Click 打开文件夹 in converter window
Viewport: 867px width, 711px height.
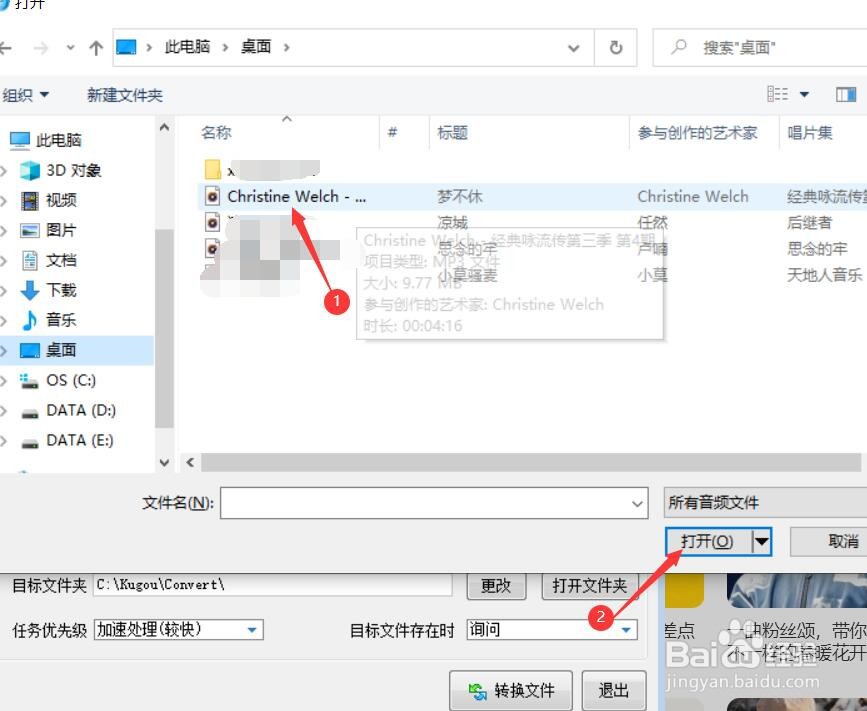[x=589, y=585]
